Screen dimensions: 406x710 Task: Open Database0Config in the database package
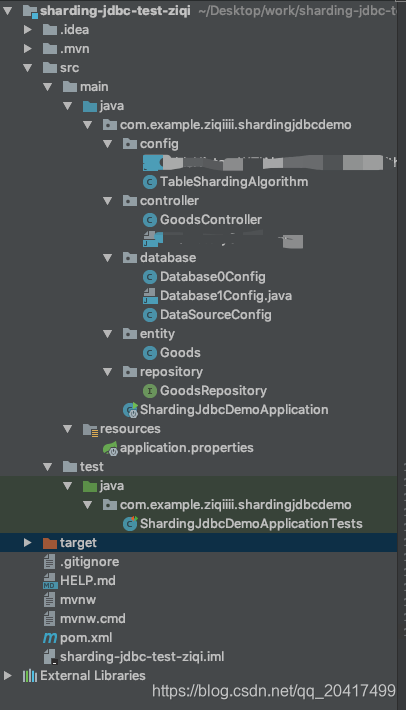coord(213,277)
